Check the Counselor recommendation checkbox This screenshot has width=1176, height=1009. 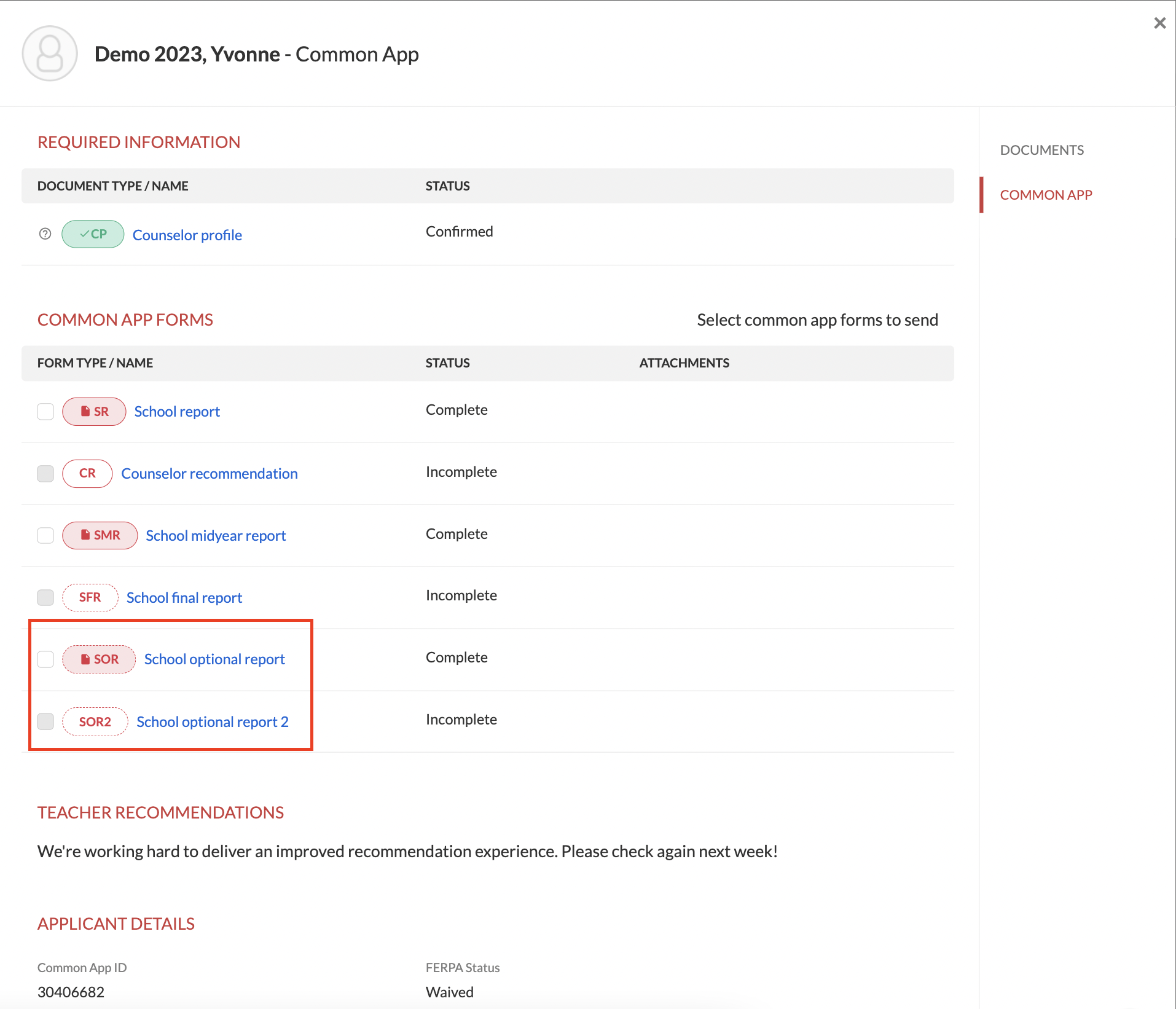tap(45, 474)
